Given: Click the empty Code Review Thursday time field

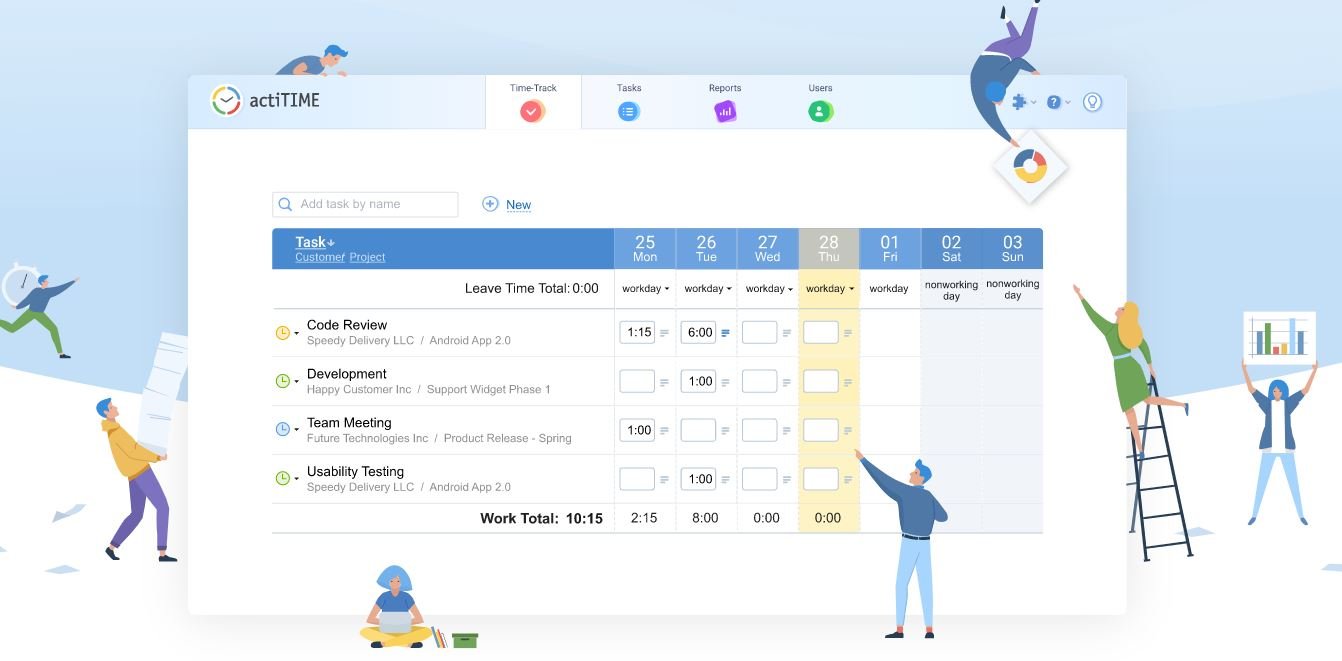Looking at the screenshot, I should coord(821,332).
